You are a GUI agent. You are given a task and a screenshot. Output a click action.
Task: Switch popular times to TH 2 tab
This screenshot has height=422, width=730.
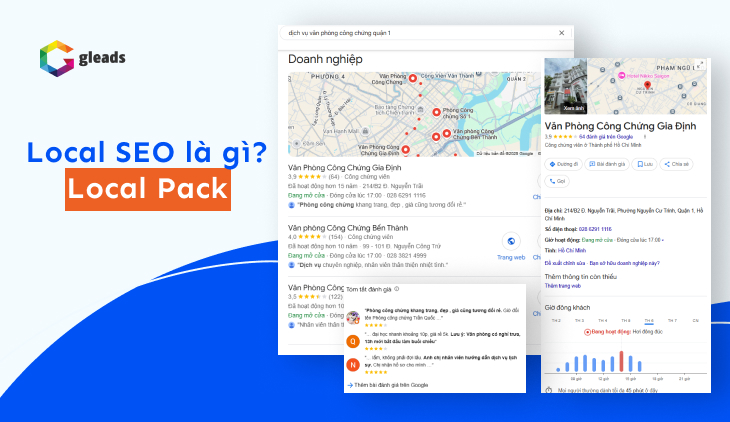pyautogui.click(x=556, y=320)
